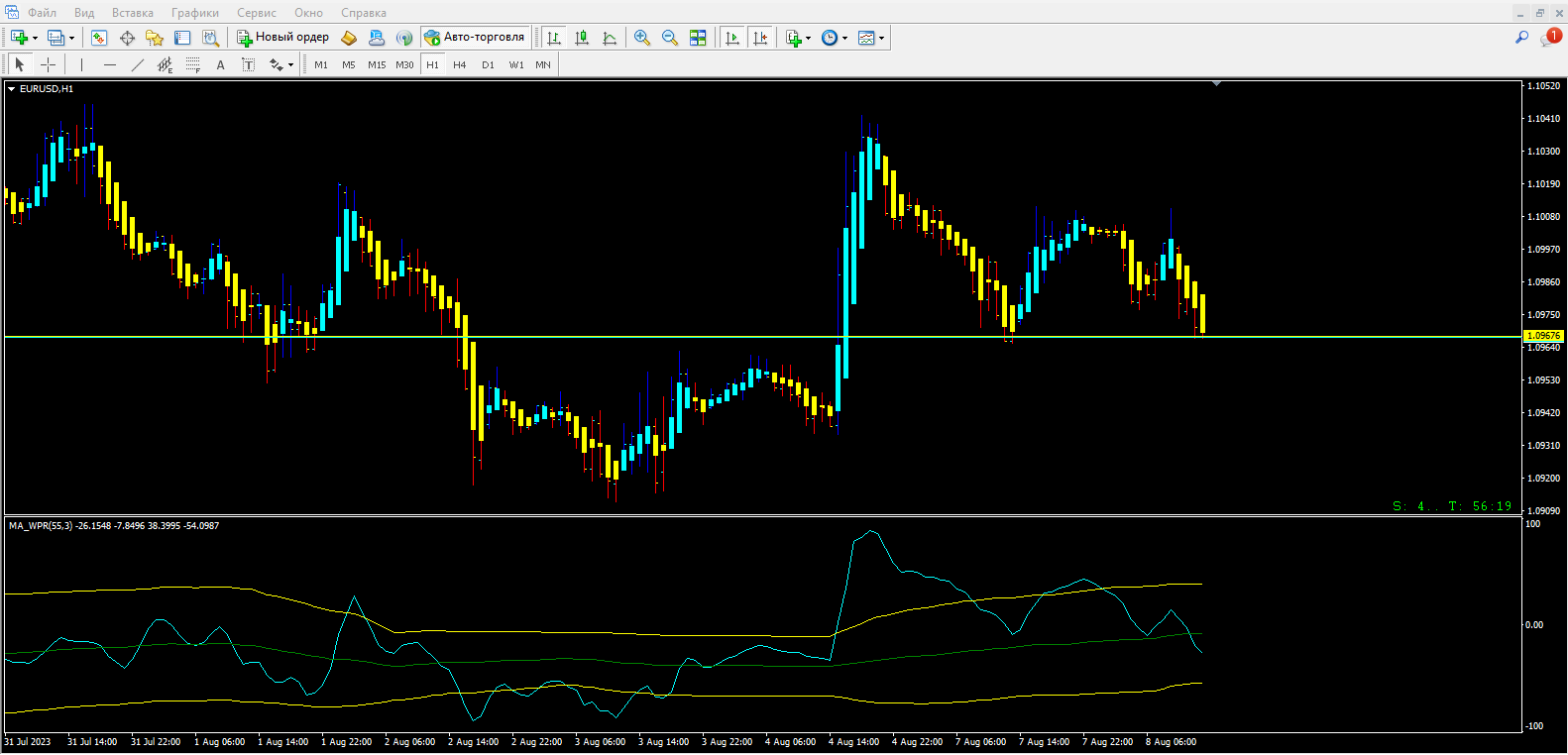Select the crosshair cursor tool
1568x755 pixels.
[48, 64]
